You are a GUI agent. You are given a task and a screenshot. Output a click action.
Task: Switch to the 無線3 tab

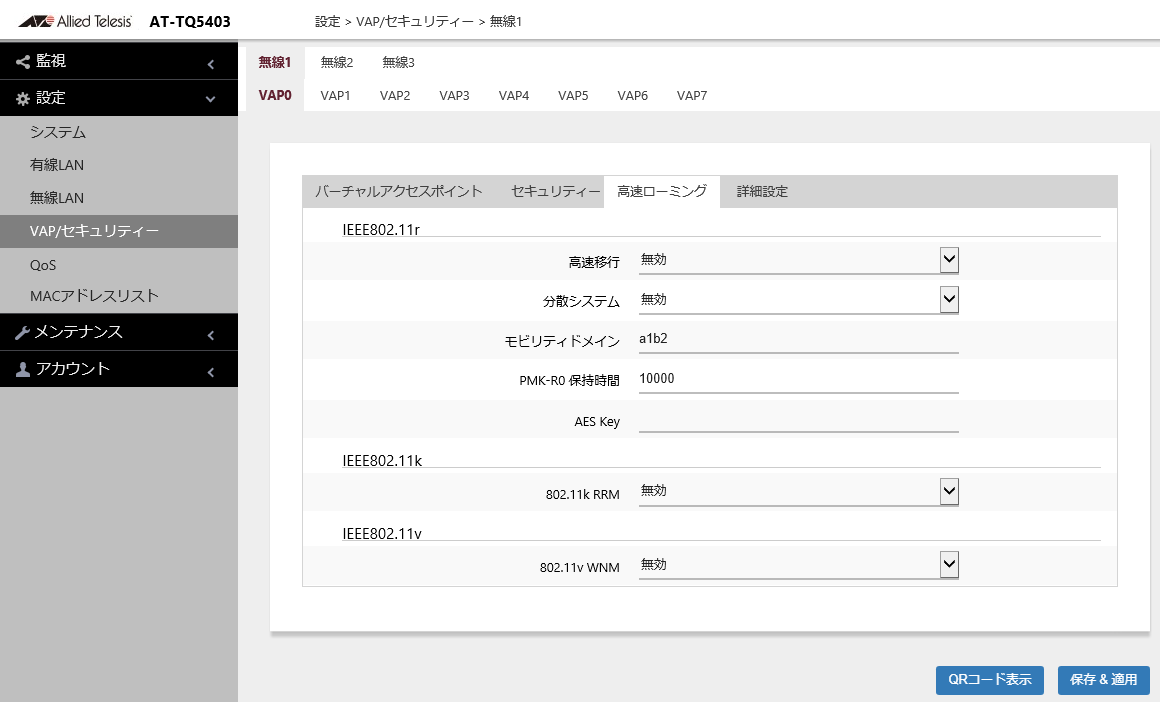[398, 63]
